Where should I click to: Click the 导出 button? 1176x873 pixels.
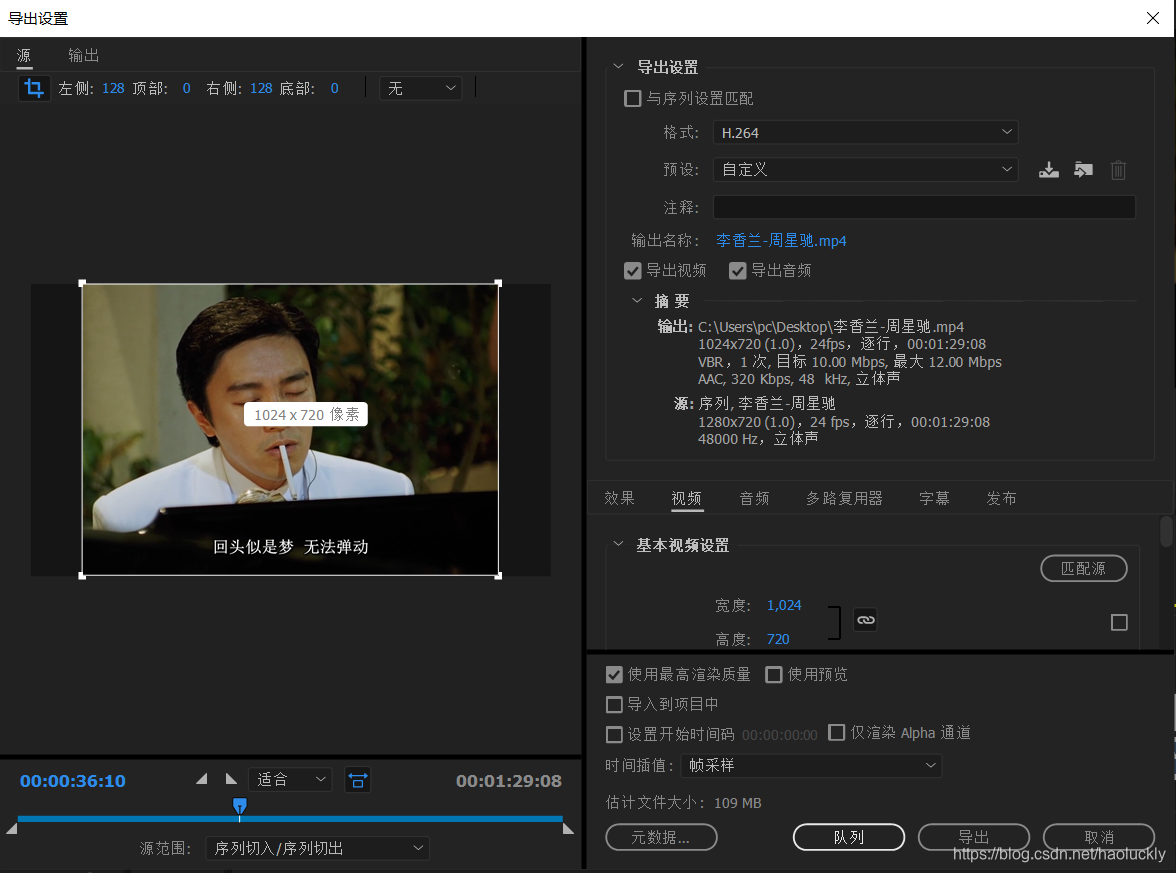[x=974, y=837]
